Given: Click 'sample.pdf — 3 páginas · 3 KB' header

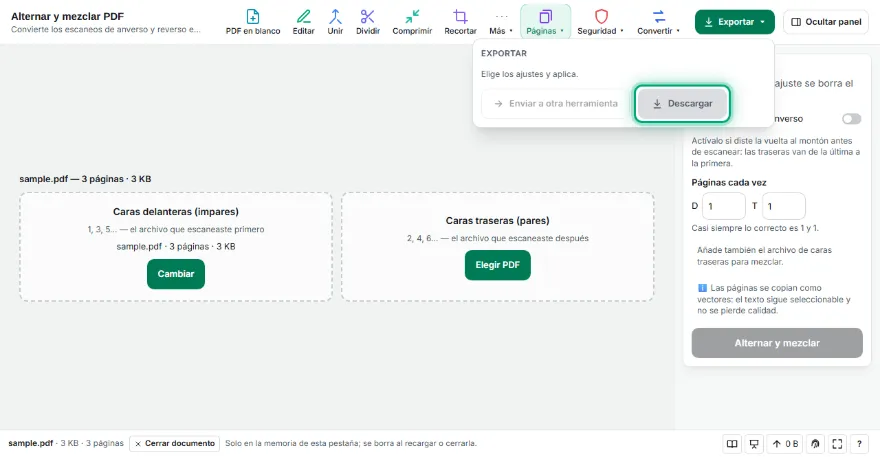Looking at the screenshot, I should pos(85,179).
